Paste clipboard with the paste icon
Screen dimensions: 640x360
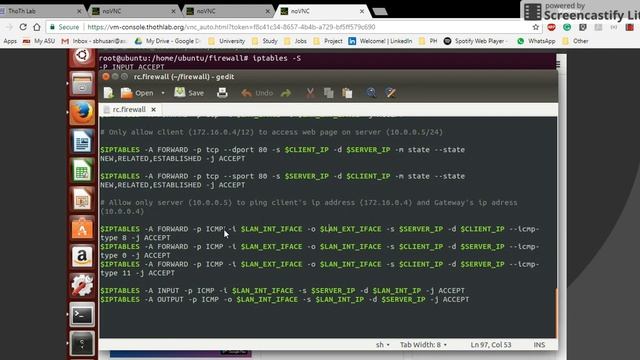coord(347,93)
